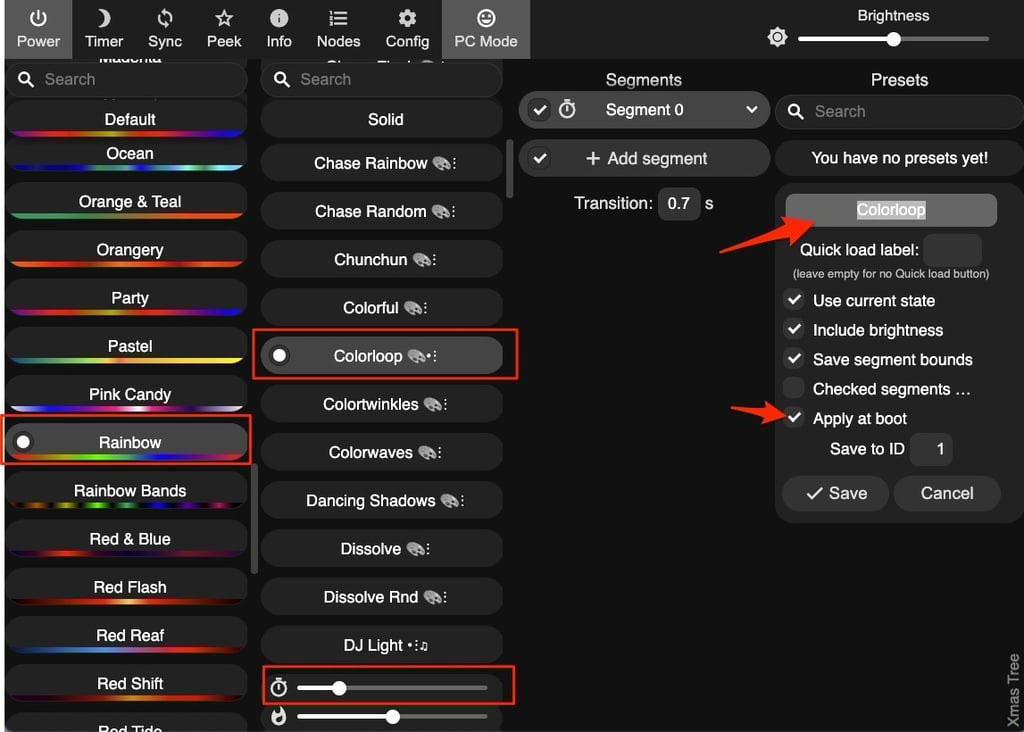Click the Power icon in top bar
The width and height of the screenshot is (1024, 732).
point(38,19)
